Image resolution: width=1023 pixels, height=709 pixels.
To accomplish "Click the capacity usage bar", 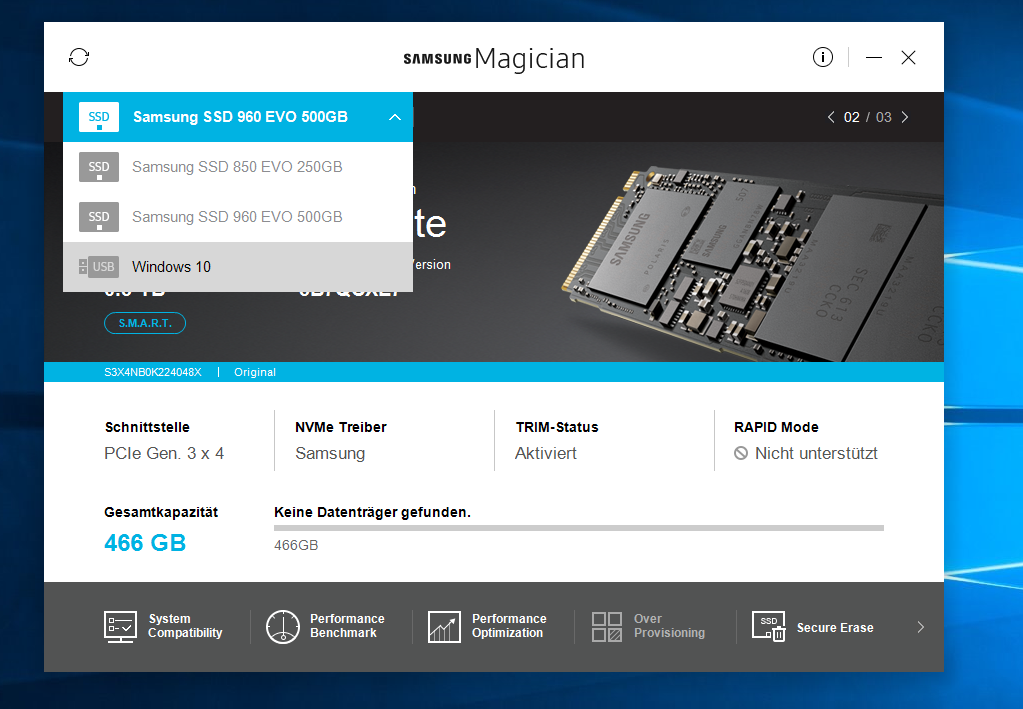I will click(x=579, y=528).
